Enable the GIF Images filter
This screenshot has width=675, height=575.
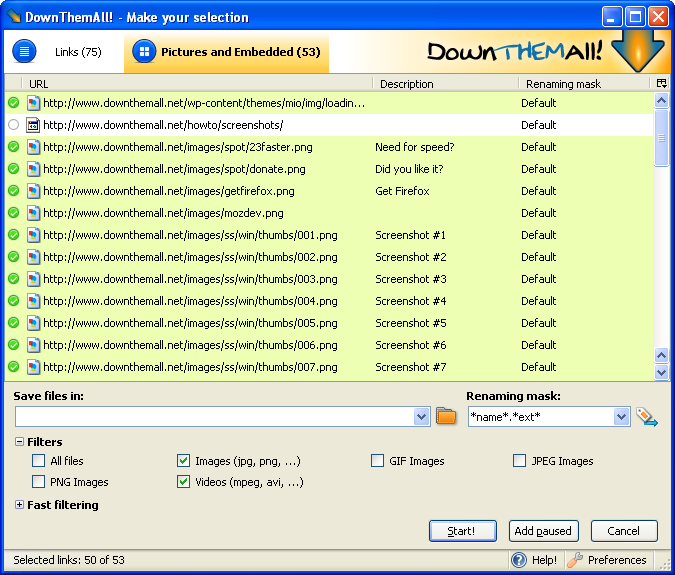point(378,461)
